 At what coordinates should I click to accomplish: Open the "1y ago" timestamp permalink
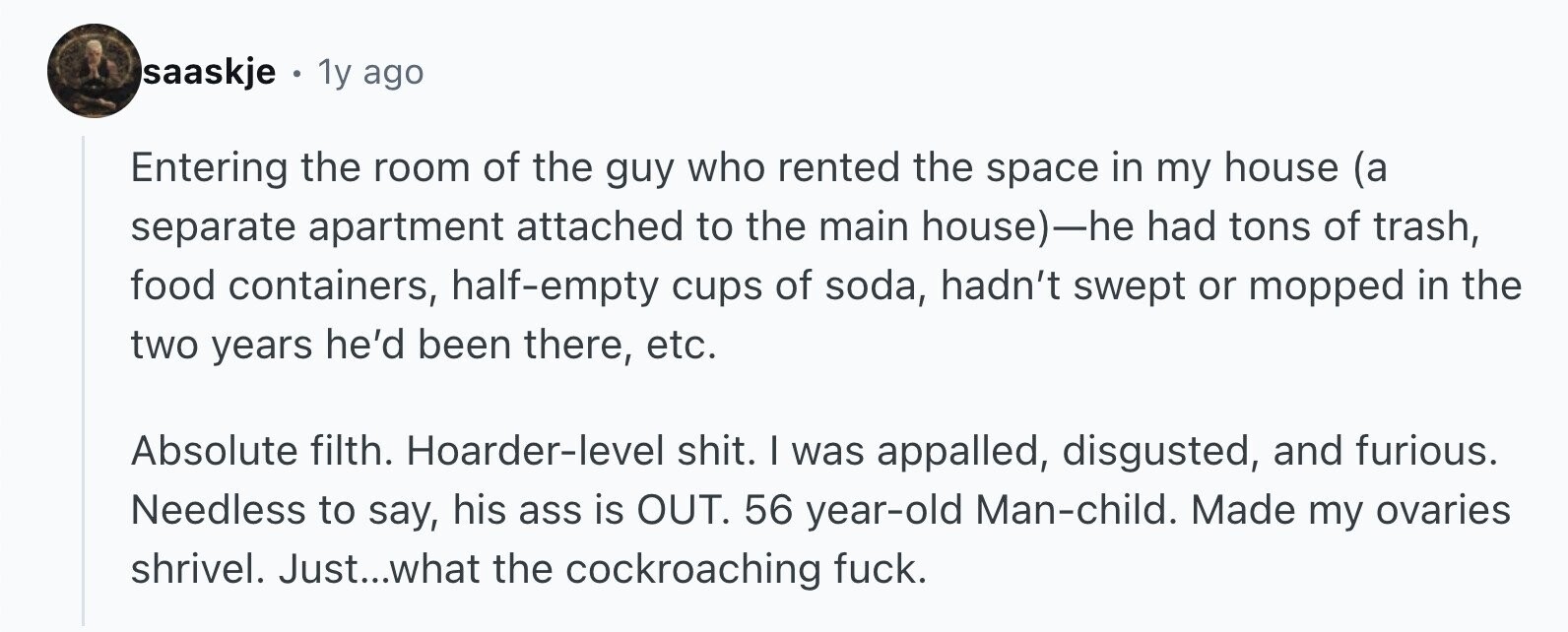point(370,72)
